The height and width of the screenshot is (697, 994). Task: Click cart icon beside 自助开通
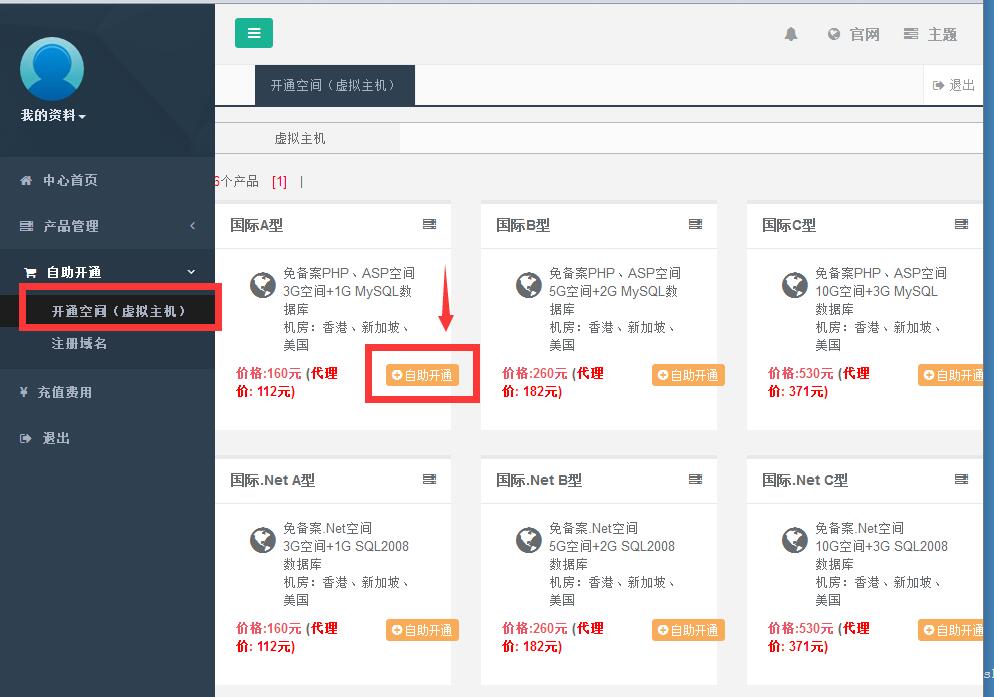pyautogui.click(x=30, y=273)
